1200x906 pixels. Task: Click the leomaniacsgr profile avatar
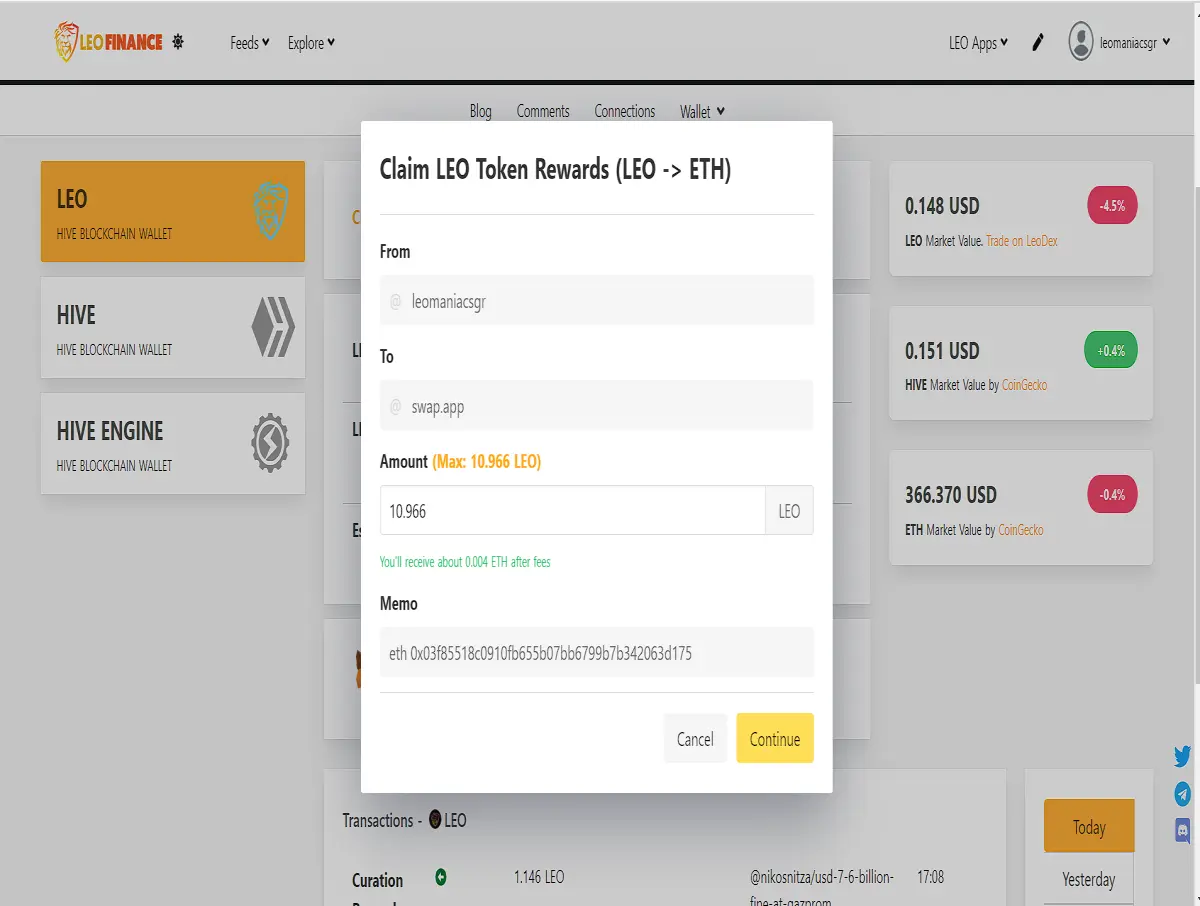coord(1080,42)
